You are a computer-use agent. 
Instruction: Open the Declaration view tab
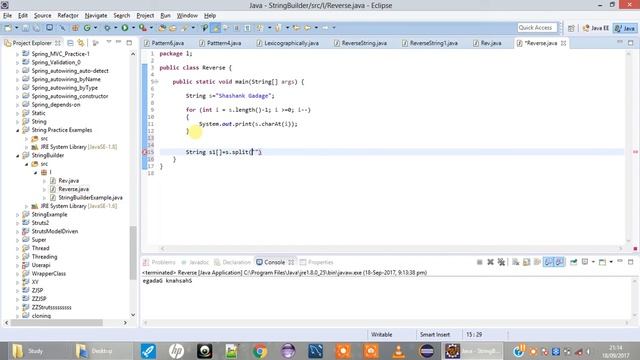[232, 262]
